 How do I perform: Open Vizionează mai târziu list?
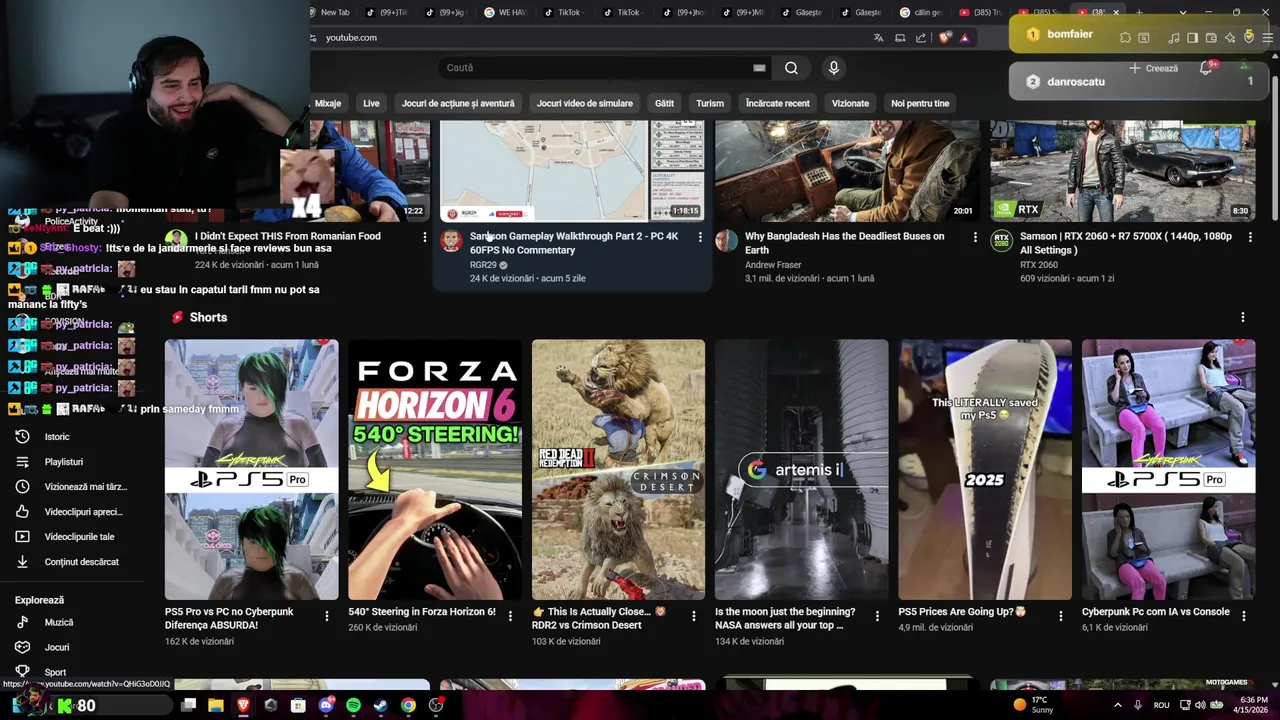pyautogui.click(x=70, y=487)
